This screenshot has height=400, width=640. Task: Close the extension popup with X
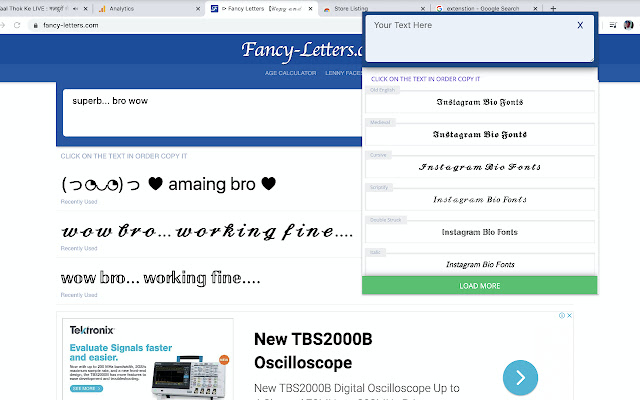tap(580, 25)
